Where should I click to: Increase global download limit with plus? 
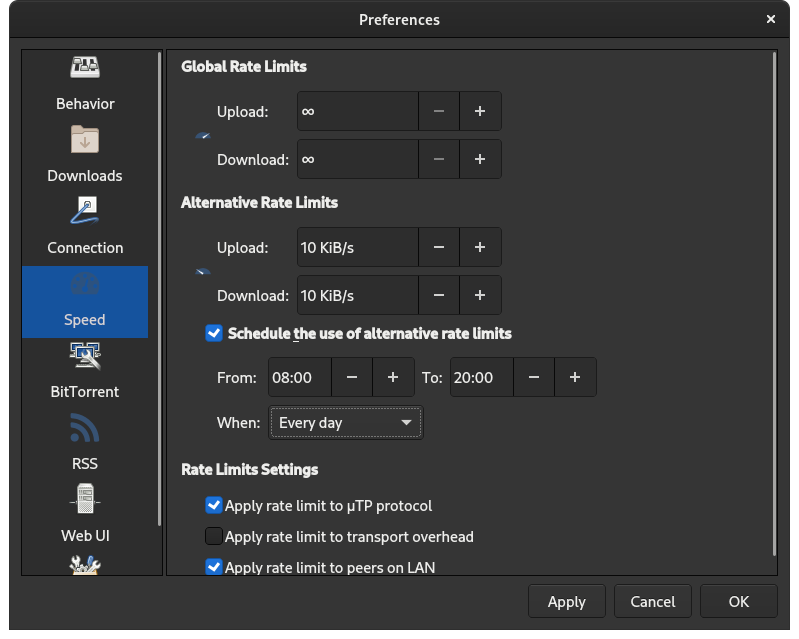click(480, 159)
